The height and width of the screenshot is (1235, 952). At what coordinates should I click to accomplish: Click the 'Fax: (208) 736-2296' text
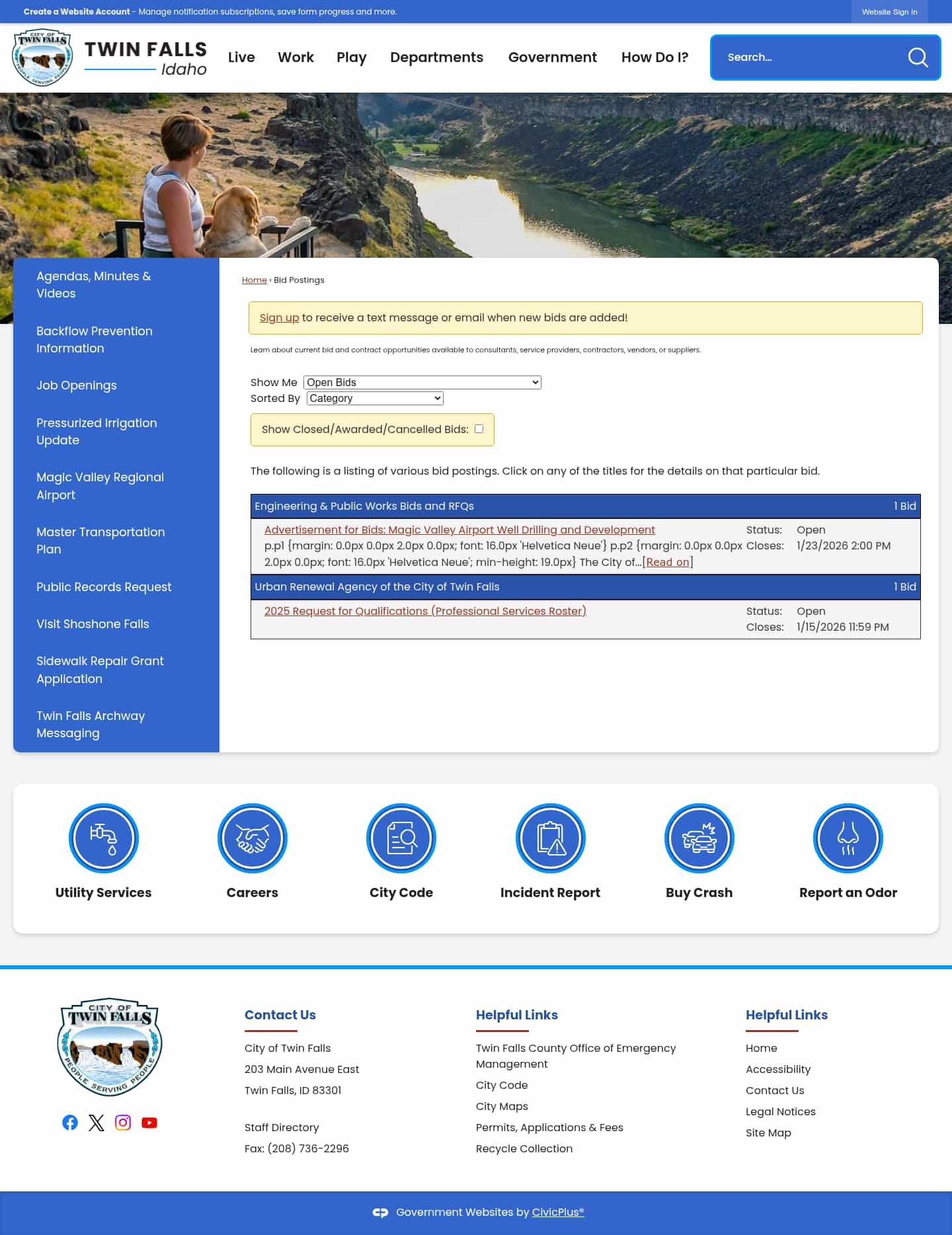pos(297,1149)
